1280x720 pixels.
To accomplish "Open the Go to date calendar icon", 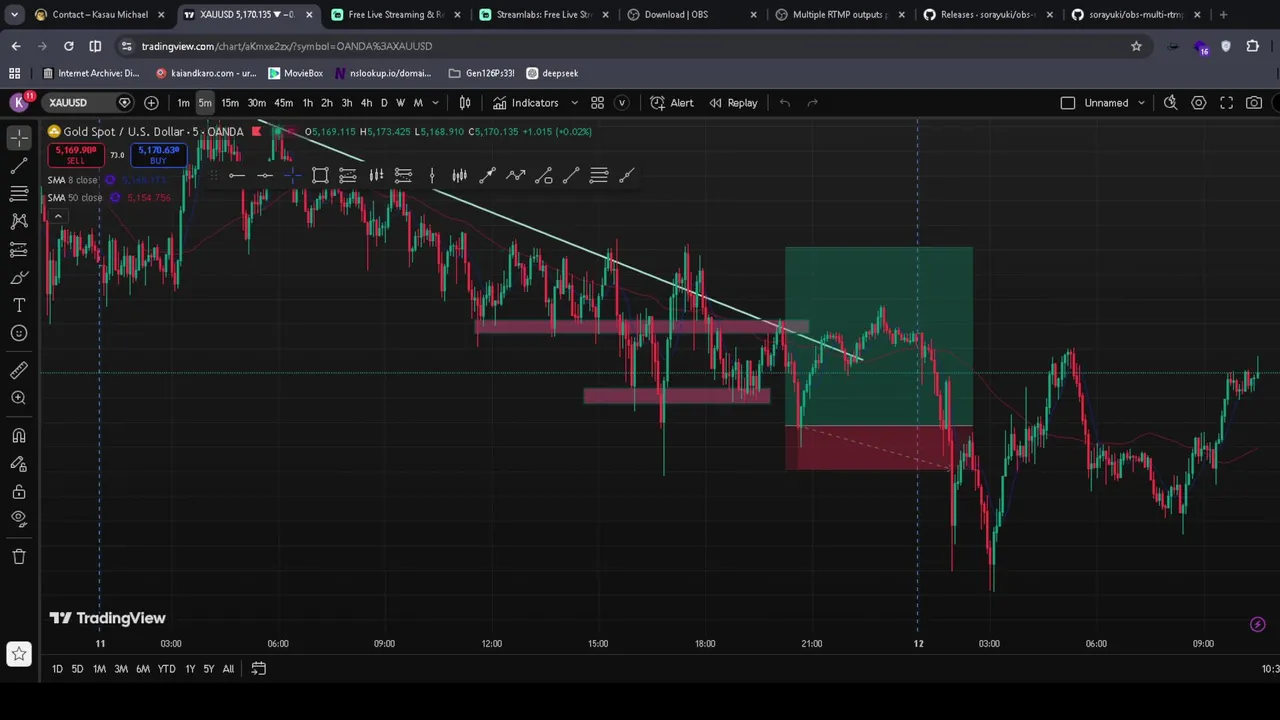I will [258, 669].
